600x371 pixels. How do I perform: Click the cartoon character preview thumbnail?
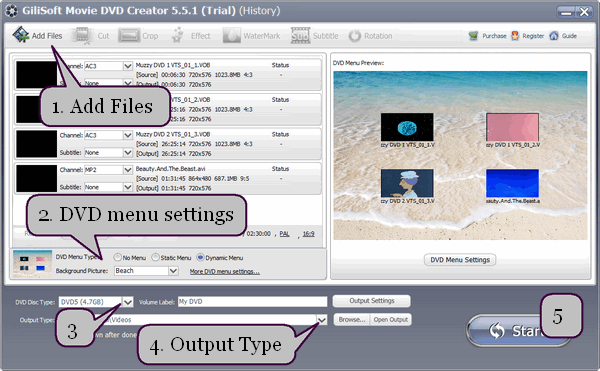tap(407, 183)
